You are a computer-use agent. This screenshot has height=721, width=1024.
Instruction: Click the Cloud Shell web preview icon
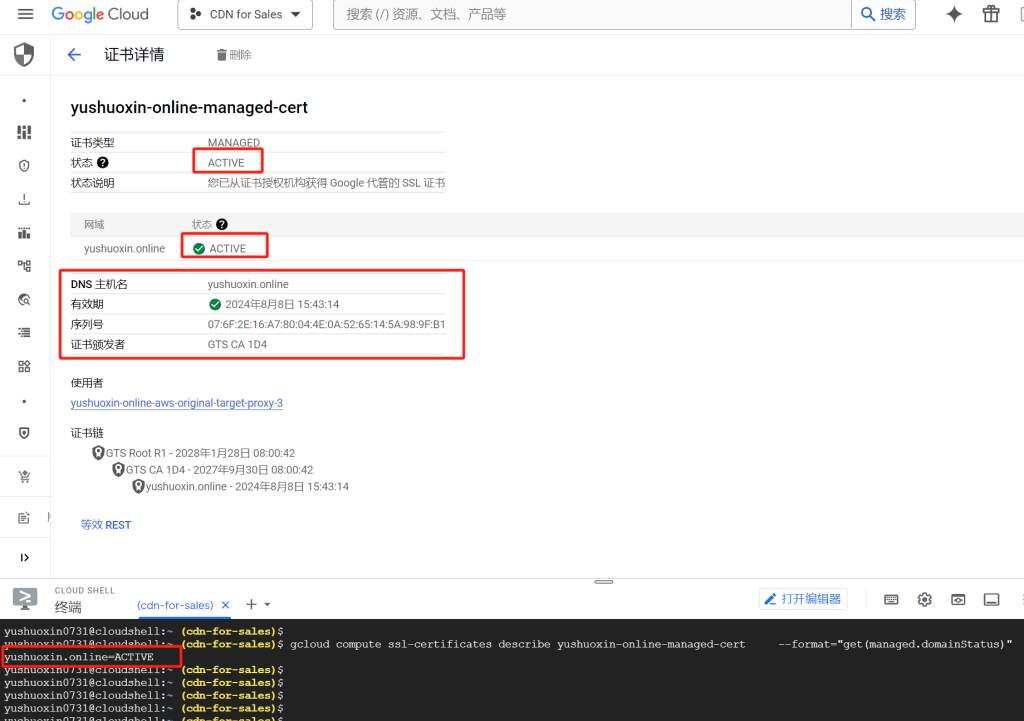click(x=958, y=599)
